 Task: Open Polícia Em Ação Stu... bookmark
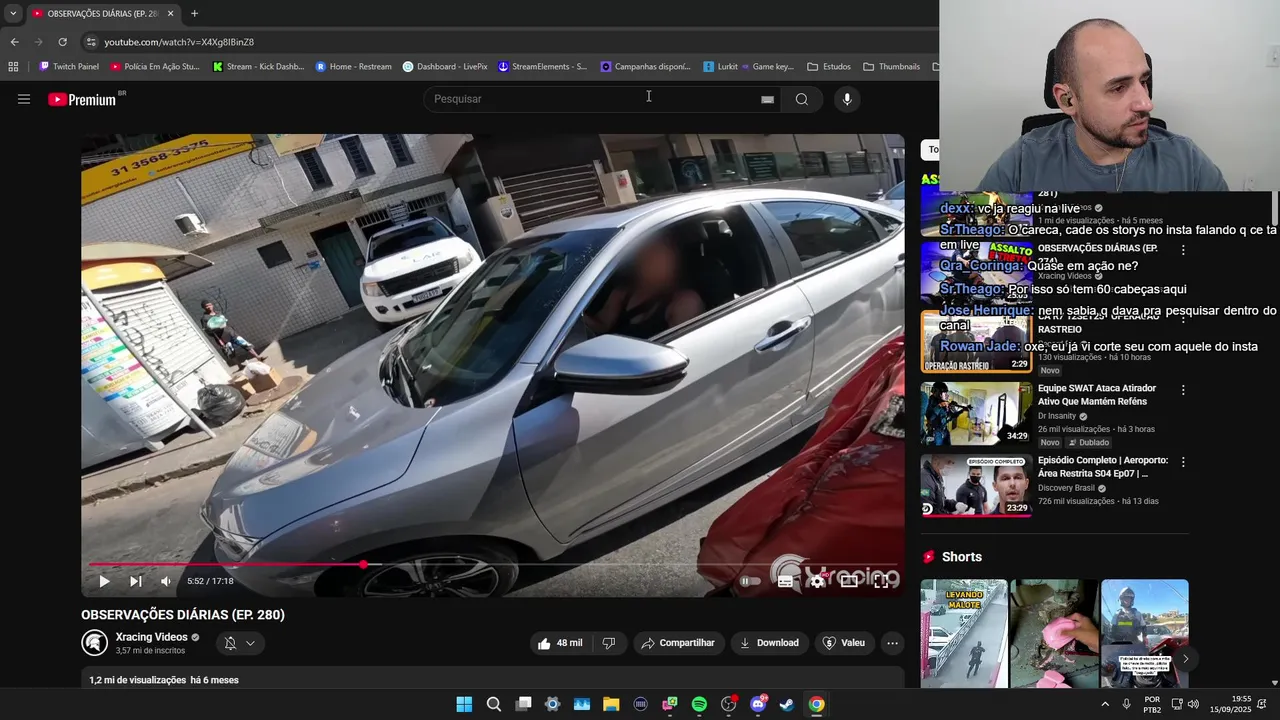pos(155,67)
